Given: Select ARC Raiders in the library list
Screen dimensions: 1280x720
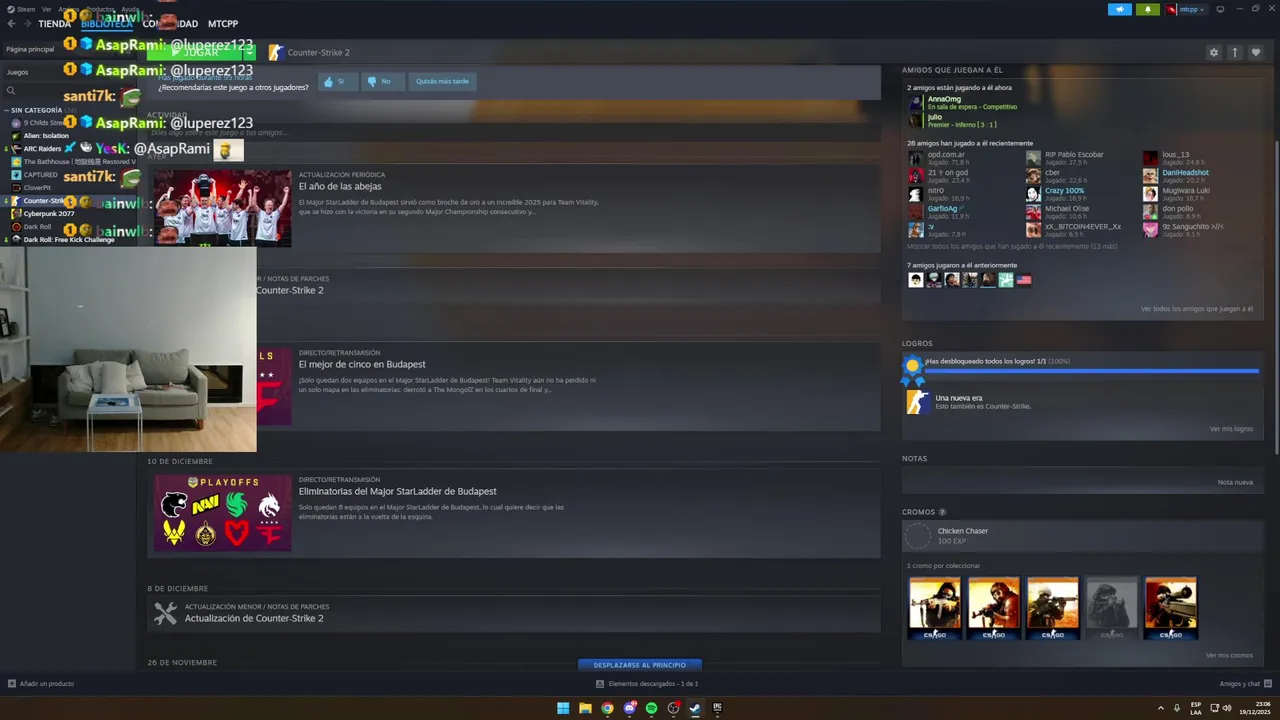Looking at the screenshot, I should (x=43, y=149).
